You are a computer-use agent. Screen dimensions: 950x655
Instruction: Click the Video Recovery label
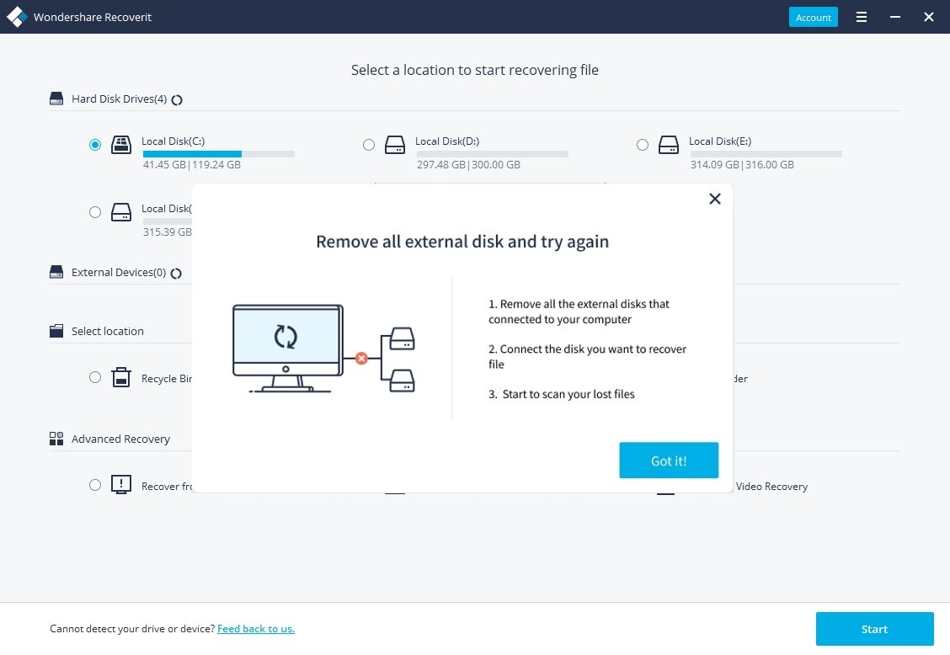tap(771, 487)
